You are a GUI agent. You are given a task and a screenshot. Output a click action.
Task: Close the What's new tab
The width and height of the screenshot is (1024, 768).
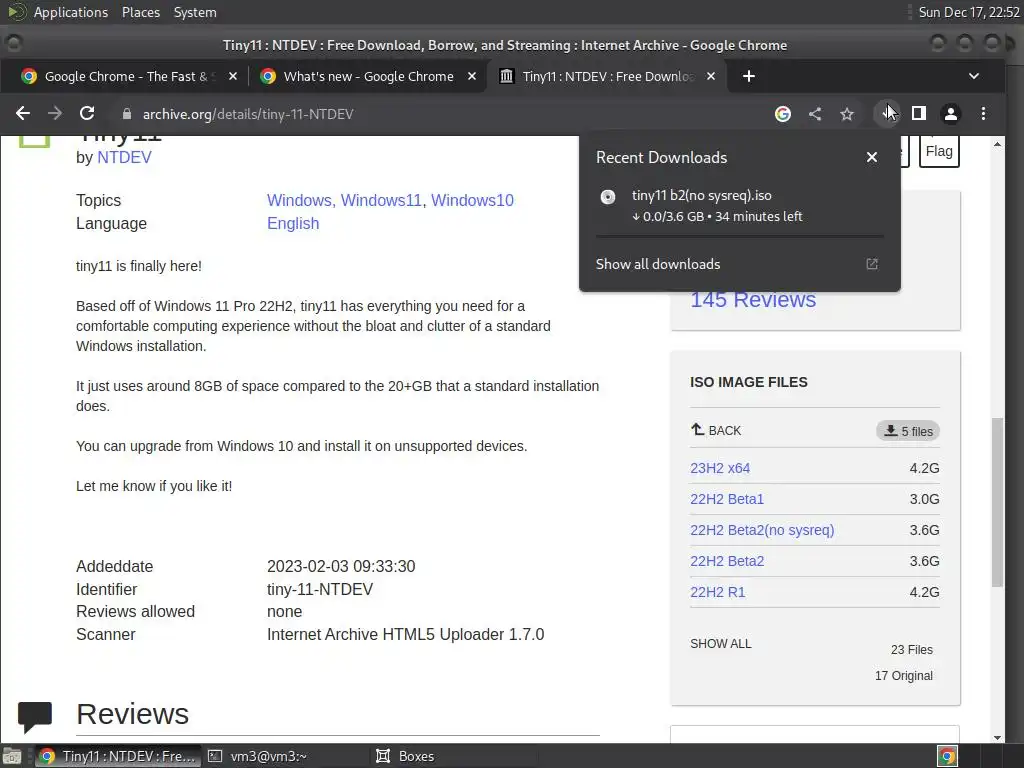coord(472,76)
